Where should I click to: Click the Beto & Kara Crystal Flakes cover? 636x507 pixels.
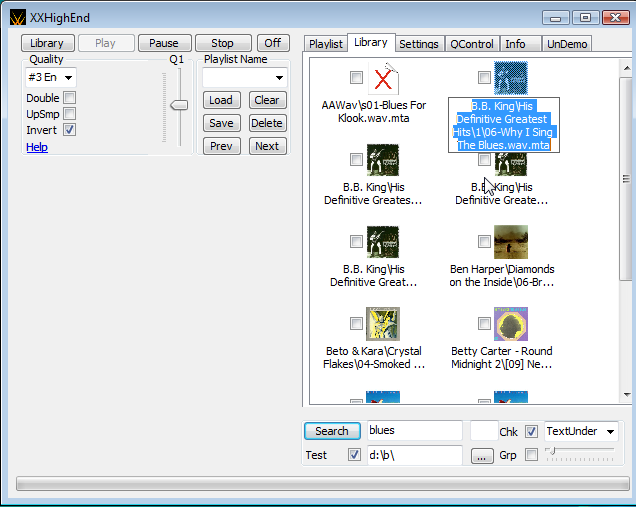[x=383, y=324]
